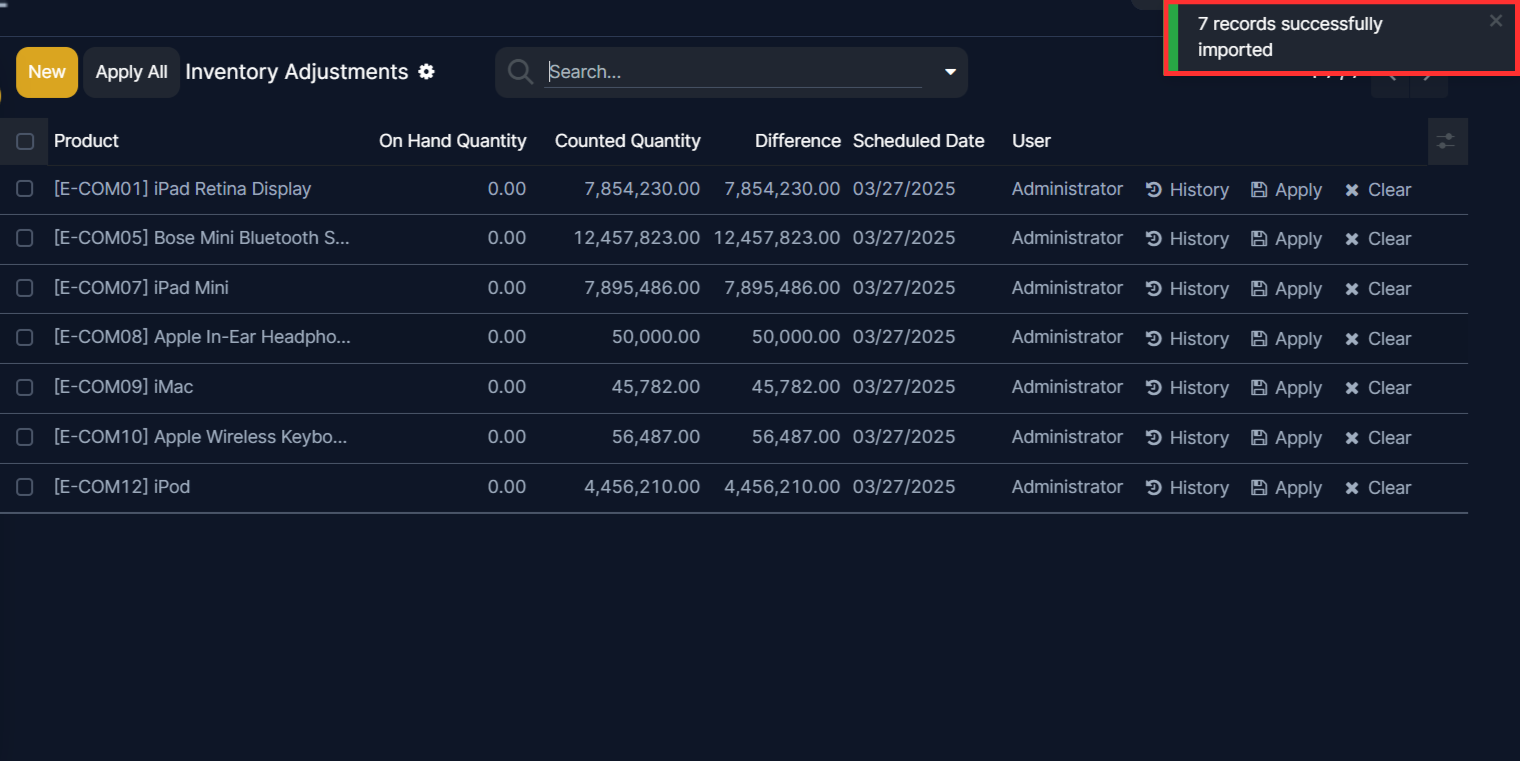This screenshot has height=761, width=1520.
Task: Sort by On Hand Quantity column header
Action: point(452,141)
